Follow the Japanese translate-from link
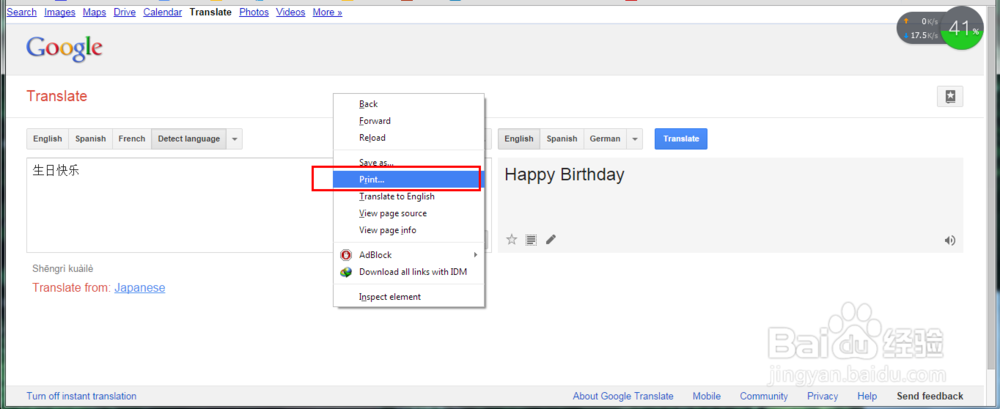1000x409 pixels. click(x=139, y=288)
